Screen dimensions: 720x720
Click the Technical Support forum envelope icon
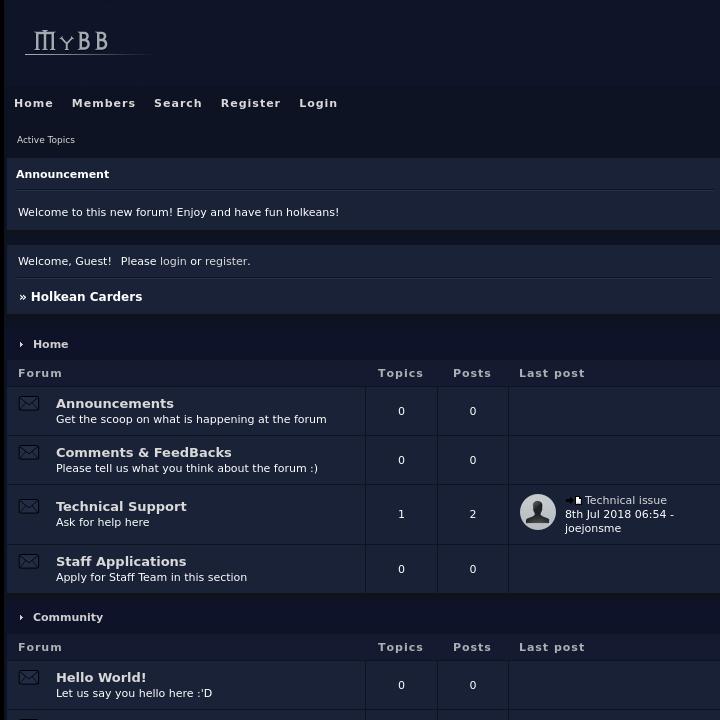tap(29, 507)
